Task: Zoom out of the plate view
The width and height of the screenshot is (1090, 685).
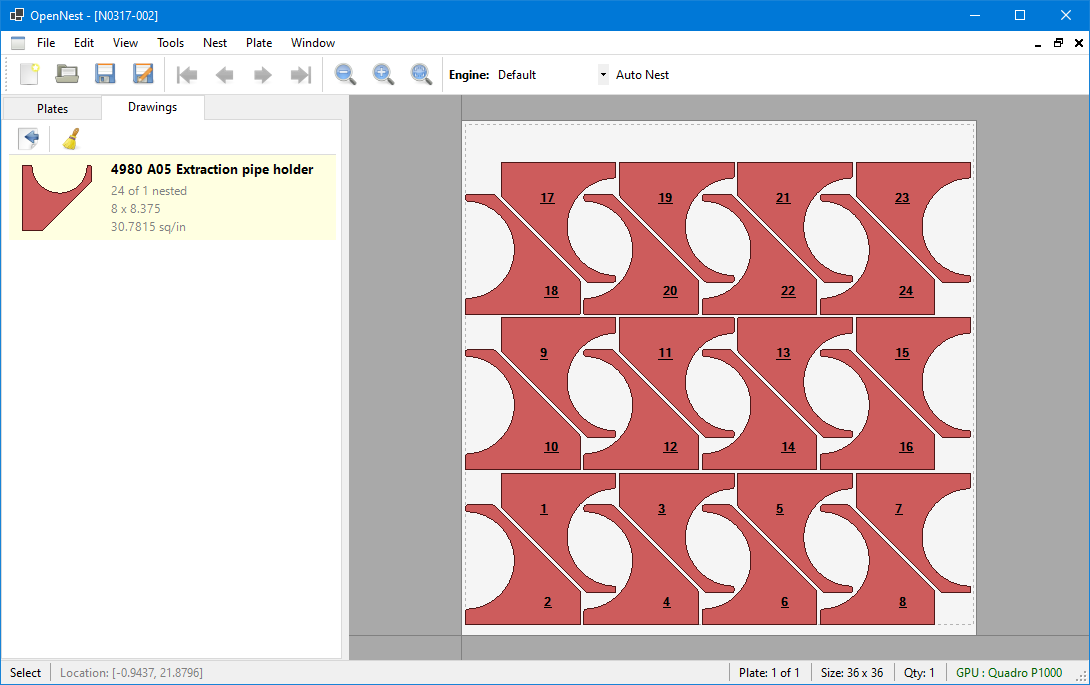Action: (x=345, y=74)
